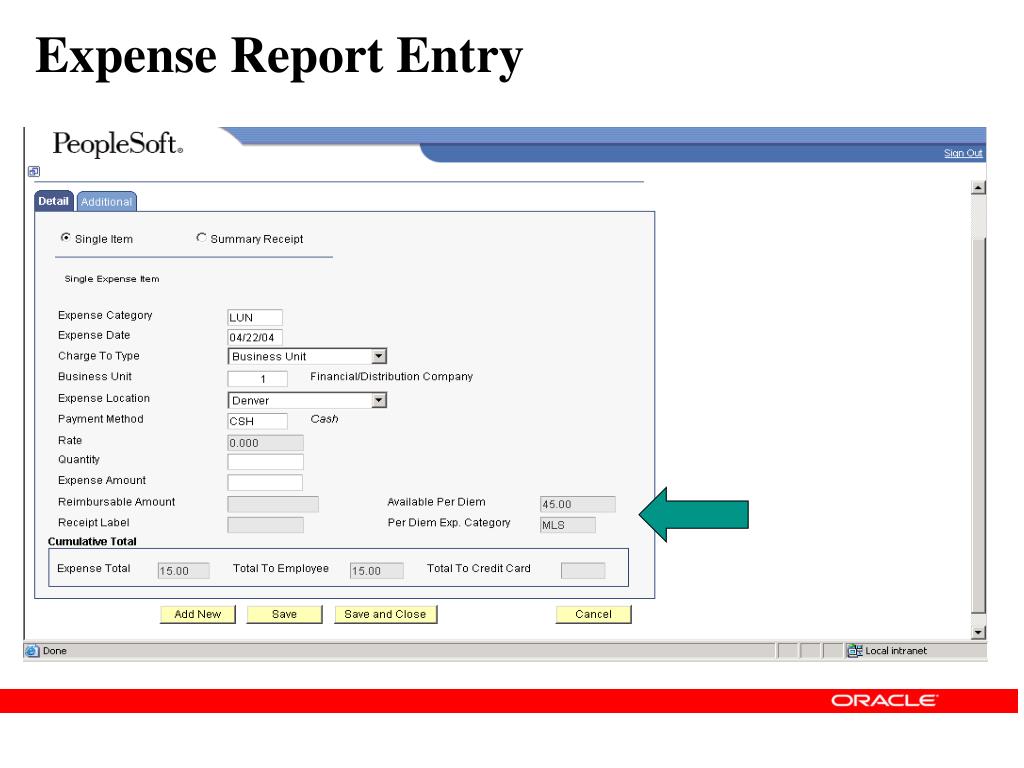Click the new window icon below PeopleSoft logo
The image size is (1024, 768).
[34, 171]
